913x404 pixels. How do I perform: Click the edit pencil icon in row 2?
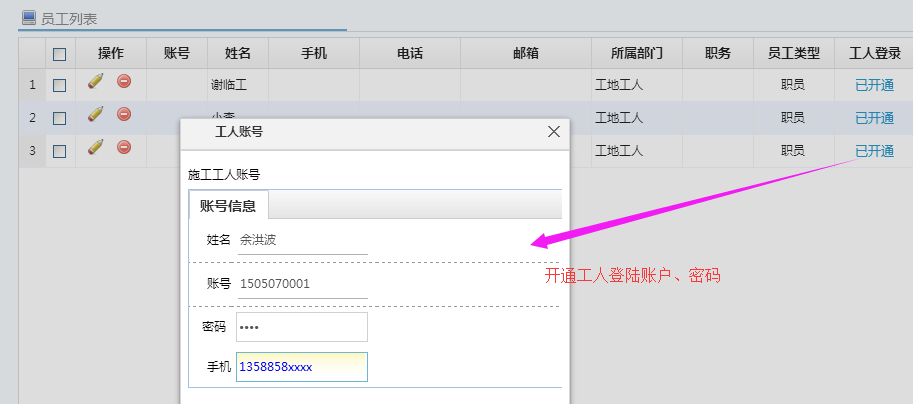point(96,115)
